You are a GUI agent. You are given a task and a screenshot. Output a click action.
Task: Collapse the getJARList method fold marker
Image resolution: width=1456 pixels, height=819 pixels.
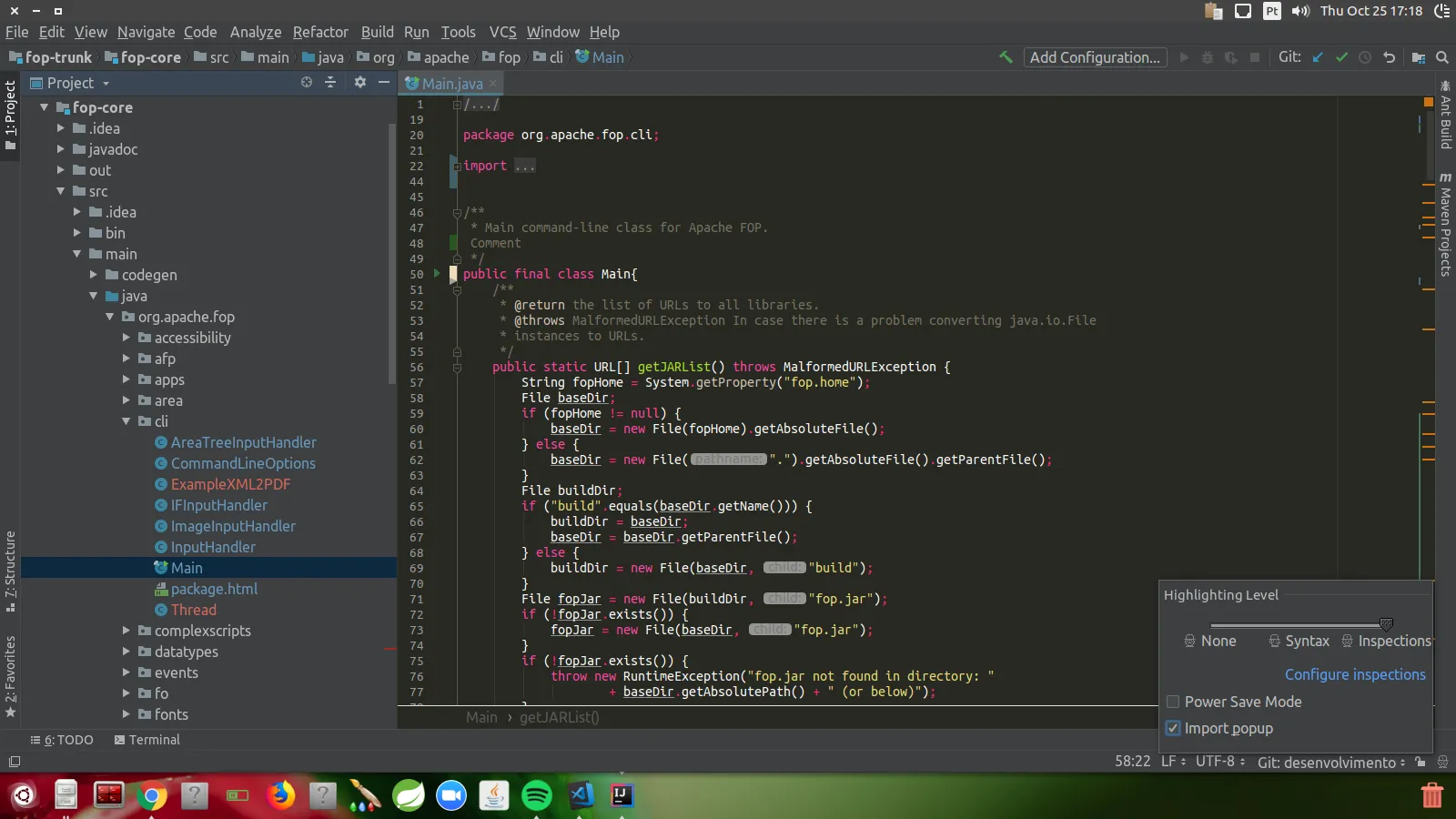coord(457,368)
